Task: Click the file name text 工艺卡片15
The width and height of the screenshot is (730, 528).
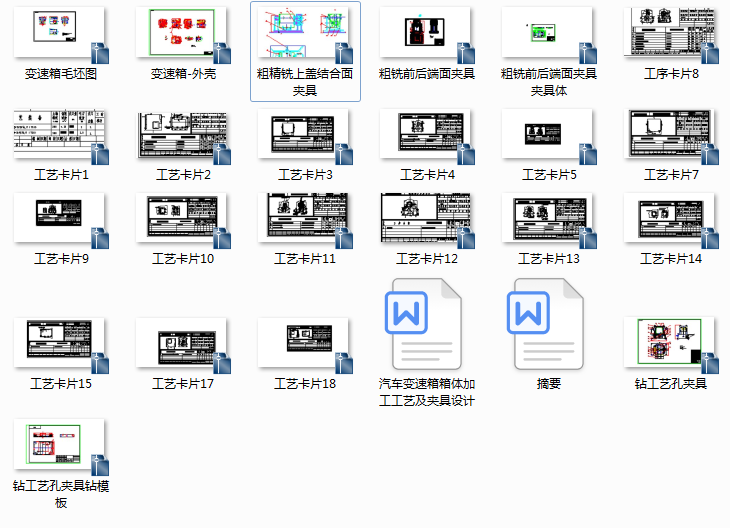Action: click(61, 384)
